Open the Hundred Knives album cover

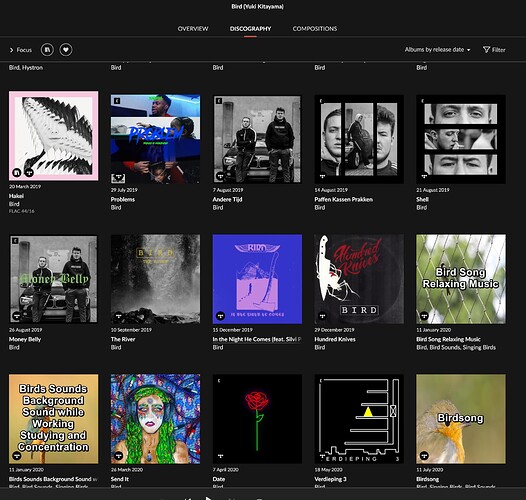(x=359, y=279)
